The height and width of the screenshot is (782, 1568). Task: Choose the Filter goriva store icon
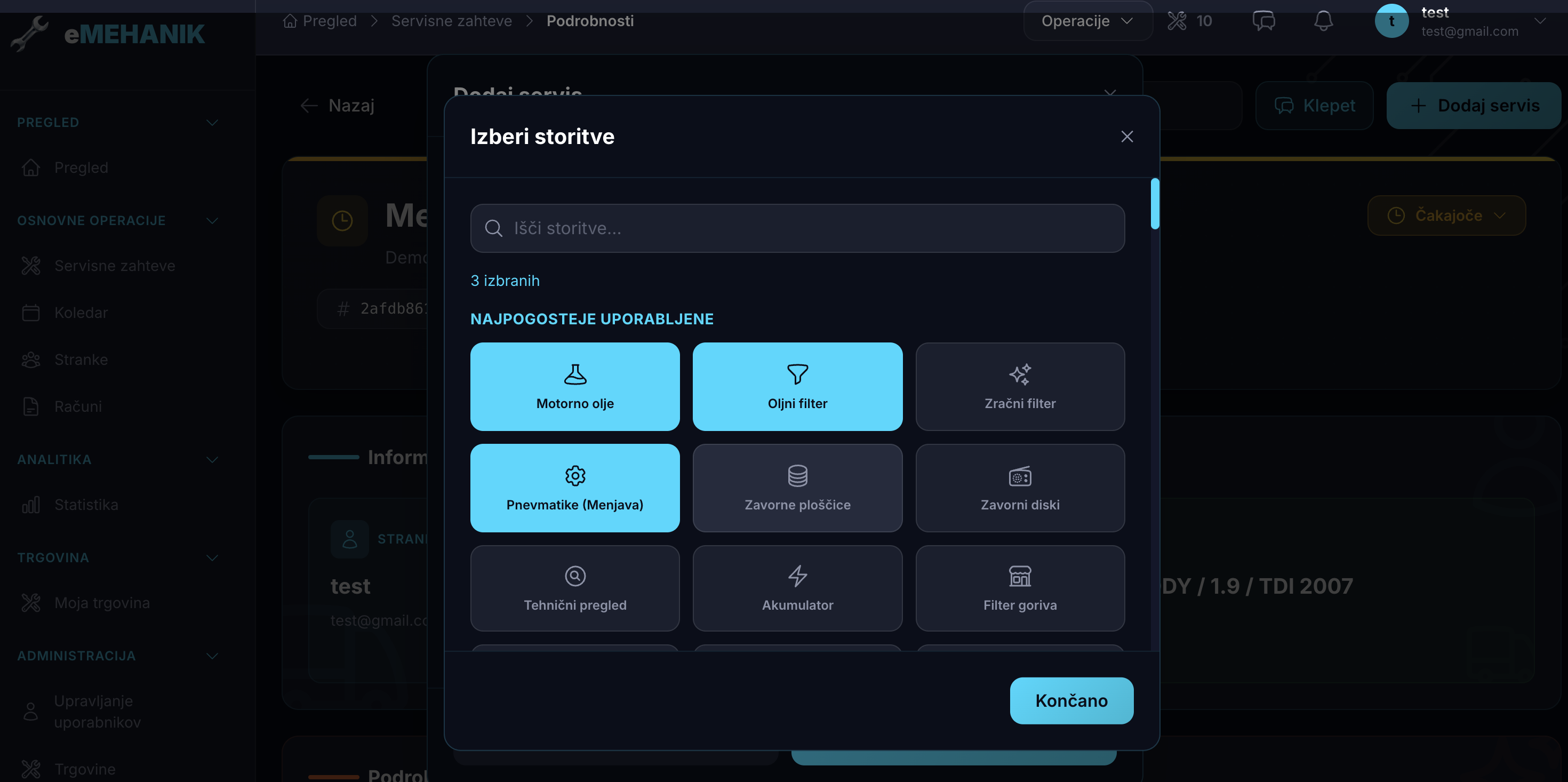tap(1020, 576)
